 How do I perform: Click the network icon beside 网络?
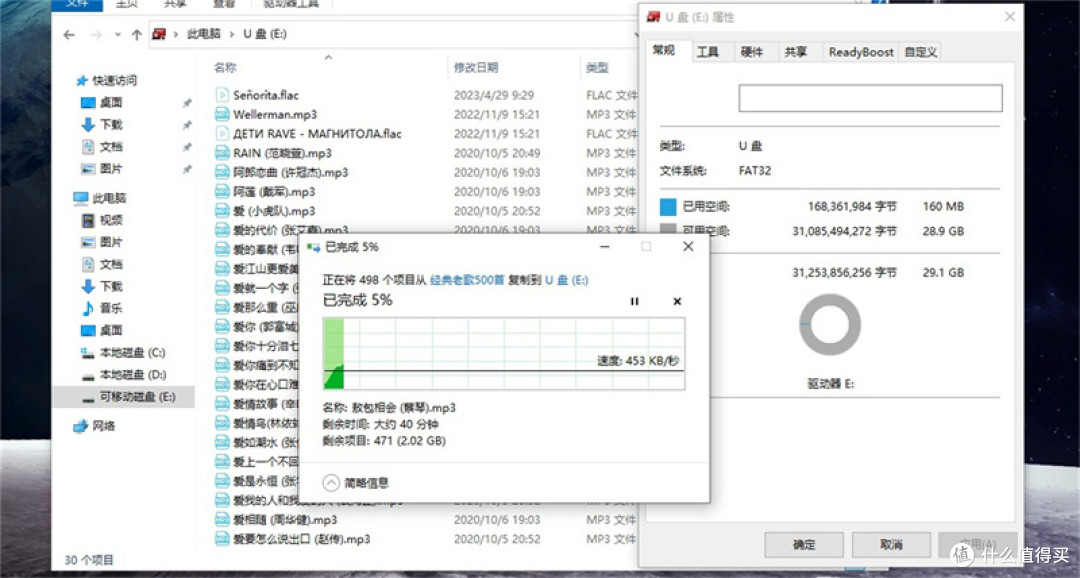pyautogui.click(x=81, y=426)
